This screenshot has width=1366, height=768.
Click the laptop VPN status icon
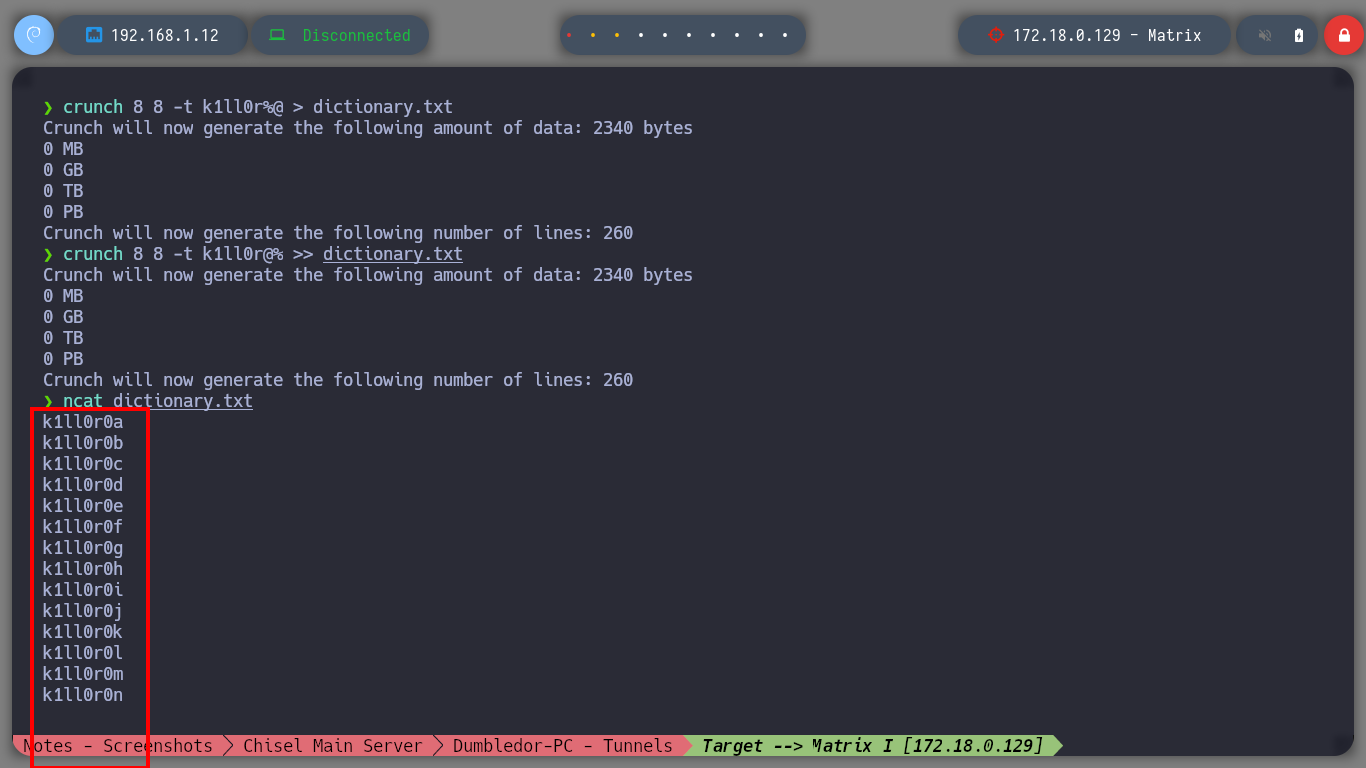(x=277, y=35)
